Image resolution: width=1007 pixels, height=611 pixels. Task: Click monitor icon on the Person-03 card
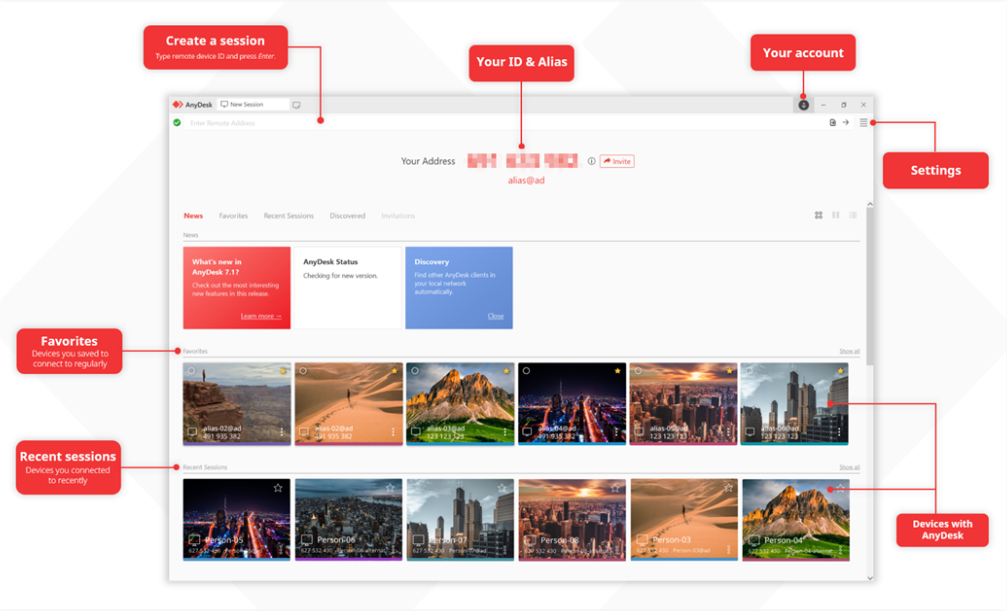642,540
